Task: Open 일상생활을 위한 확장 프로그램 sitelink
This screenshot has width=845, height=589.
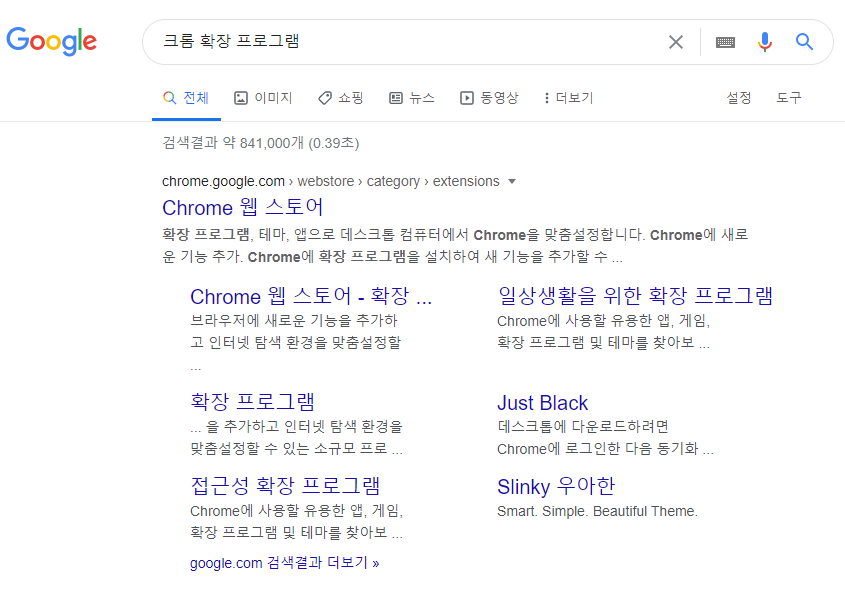Action: (x=635, y=295)
